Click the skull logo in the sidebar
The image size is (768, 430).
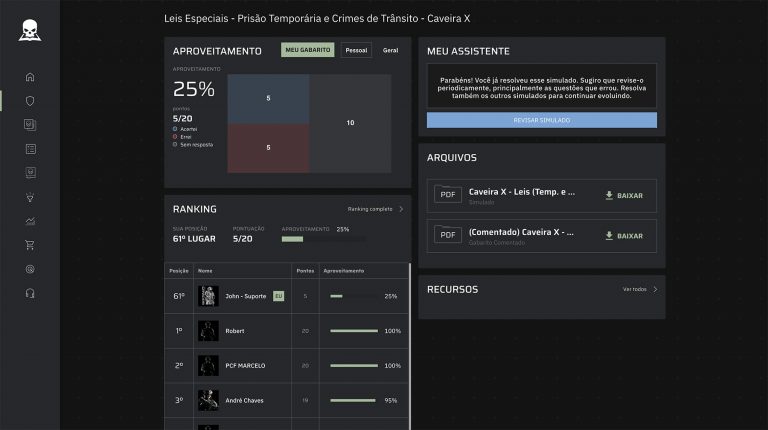30,31
